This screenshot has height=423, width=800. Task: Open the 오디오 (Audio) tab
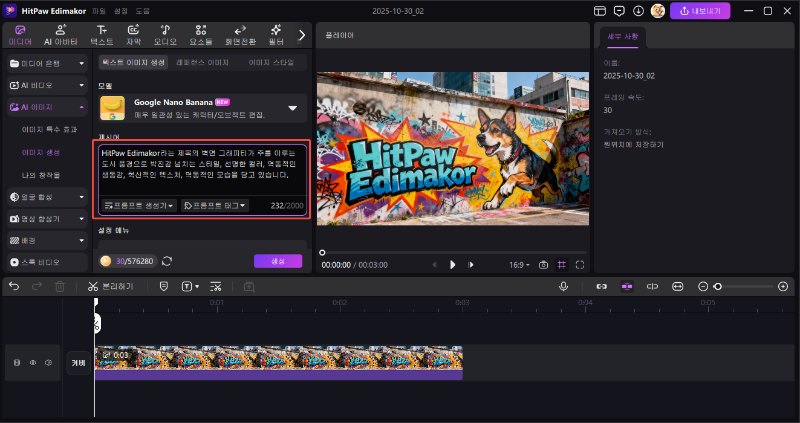tap(165, 35)
